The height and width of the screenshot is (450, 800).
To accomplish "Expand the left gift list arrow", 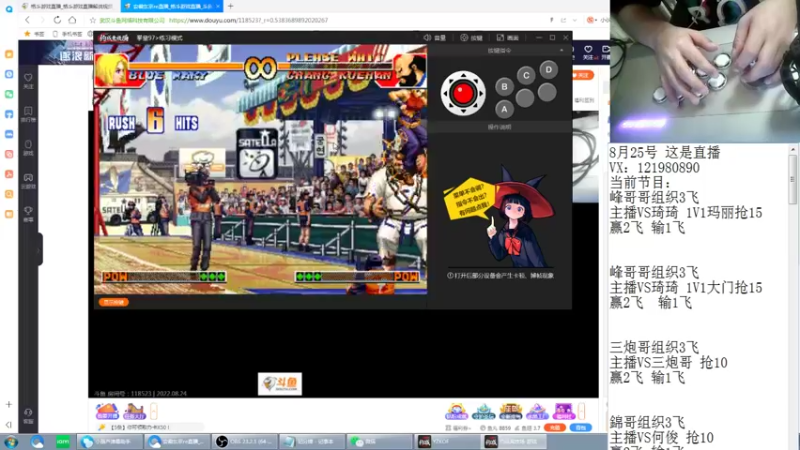I will click(154, 411).
